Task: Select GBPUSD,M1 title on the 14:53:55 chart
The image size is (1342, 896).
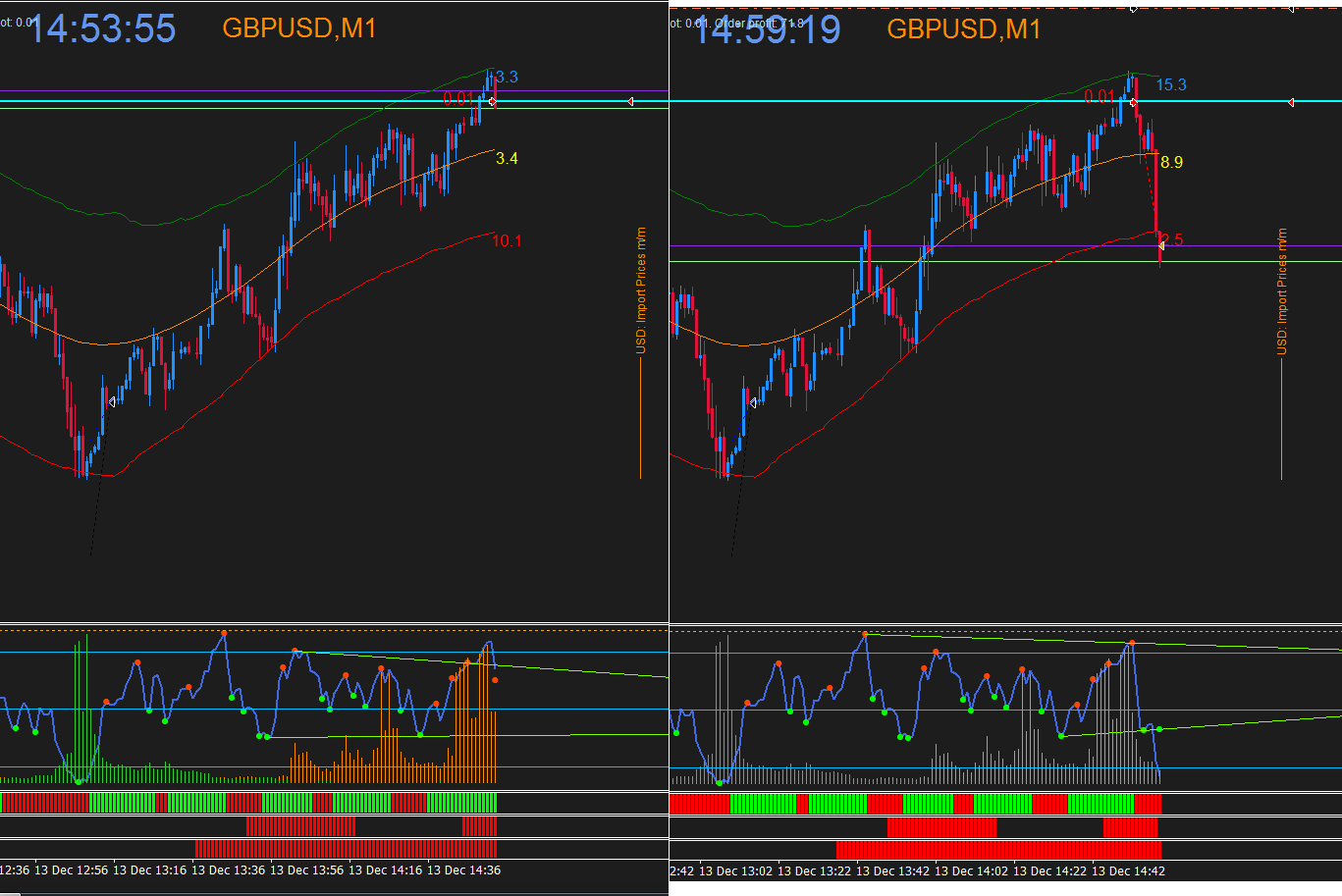Action: (299, 27)
